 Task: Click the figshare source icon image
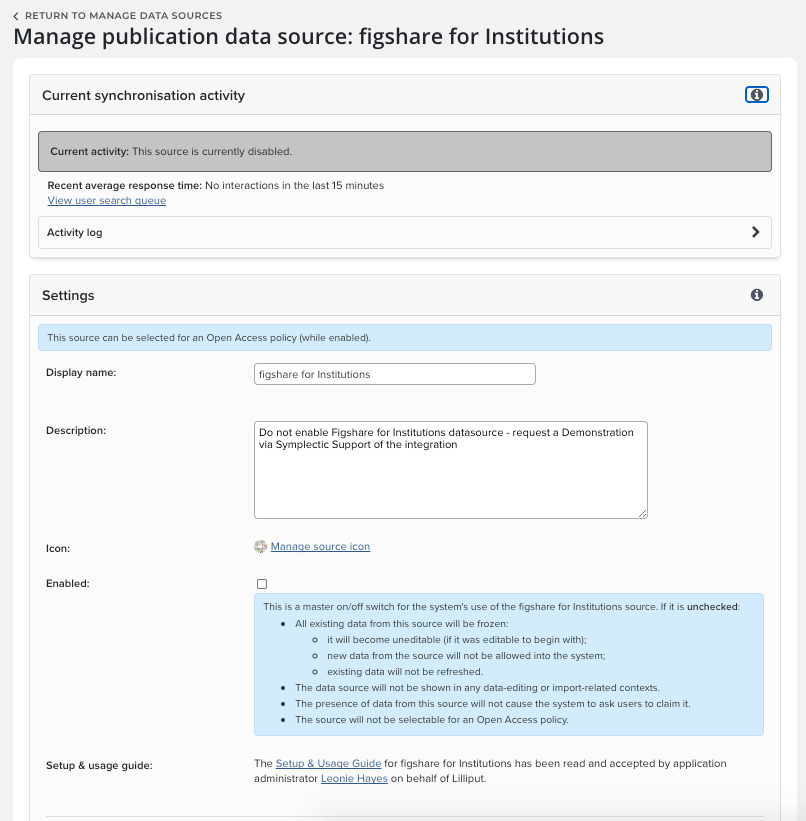pyautogui.click(x=261, y=546)
